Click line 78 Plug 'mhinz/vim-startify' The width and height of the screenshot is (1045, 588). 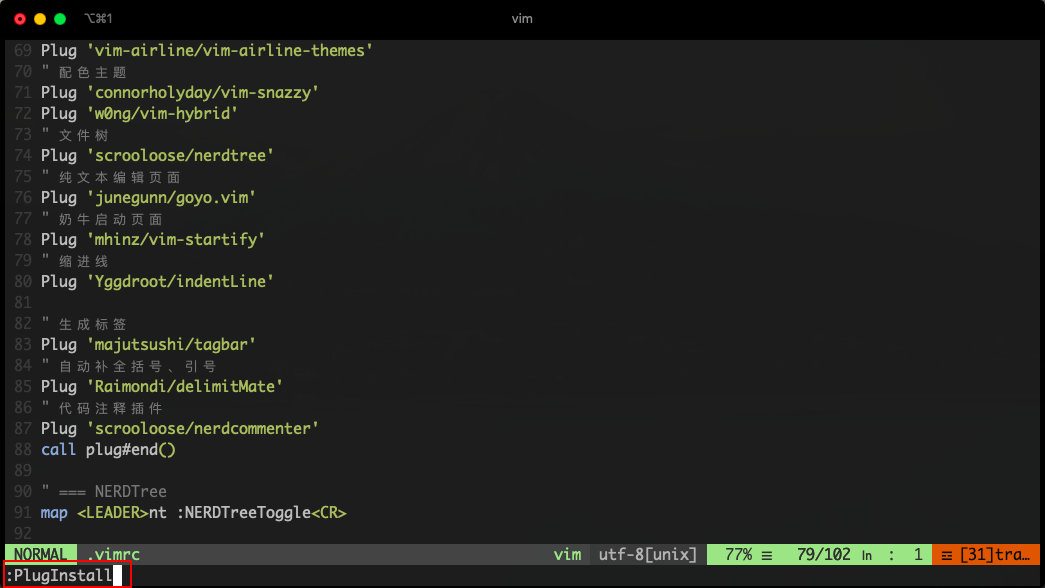pos(153,239)
